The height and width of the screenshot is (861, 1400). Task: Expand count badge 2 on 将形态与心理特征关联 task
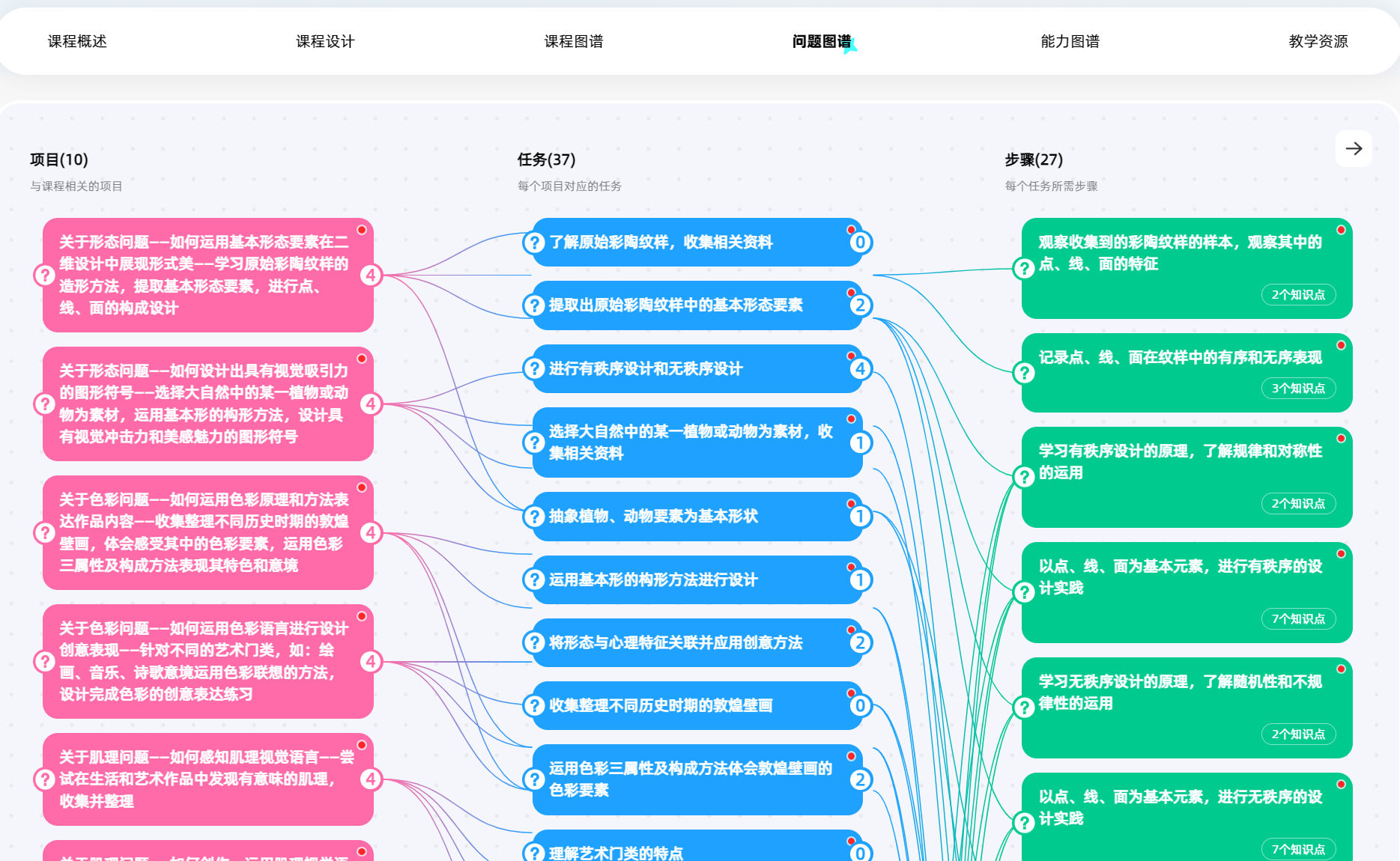coord(860,642)
